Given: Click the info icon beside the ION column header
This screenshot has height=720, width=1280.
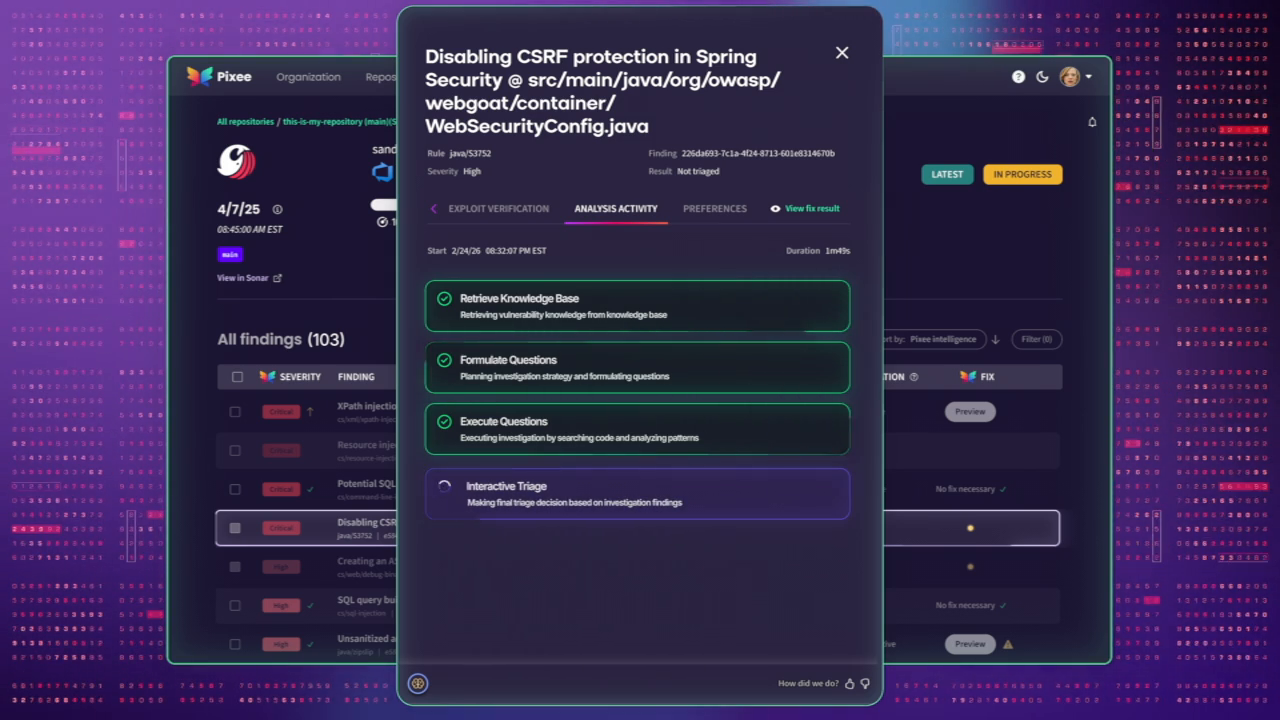Looking at the screenshot, I should click(x=913, y=377).
